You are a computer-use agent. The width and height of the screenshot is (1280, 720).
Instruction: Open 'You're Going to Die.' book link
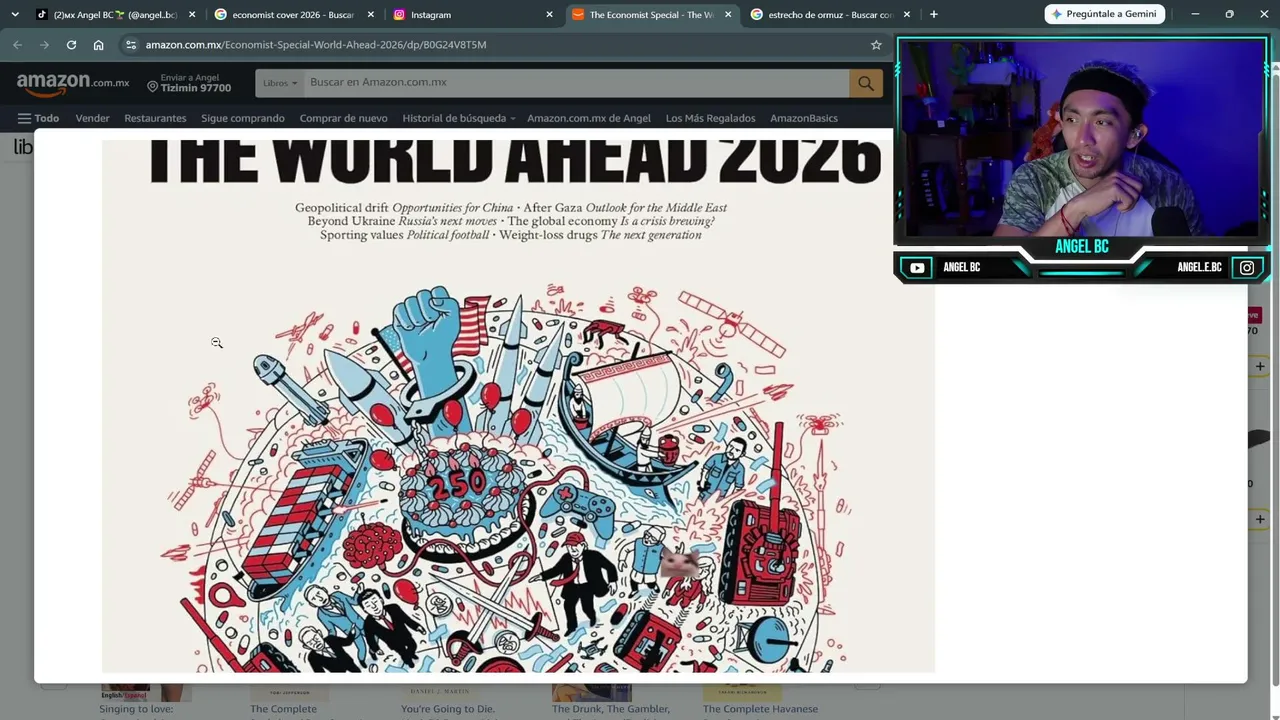[448, 709]
